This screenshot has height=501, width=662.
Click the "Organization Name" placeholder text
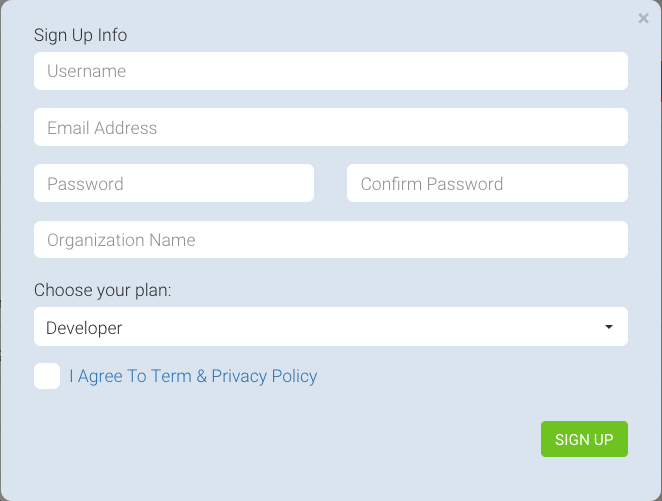coord(121,240)
